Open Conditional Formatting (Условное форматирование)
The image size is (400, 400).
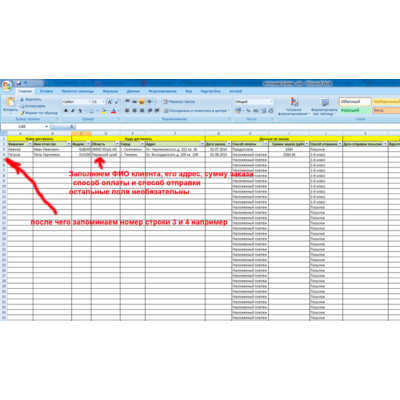[294, 107]
